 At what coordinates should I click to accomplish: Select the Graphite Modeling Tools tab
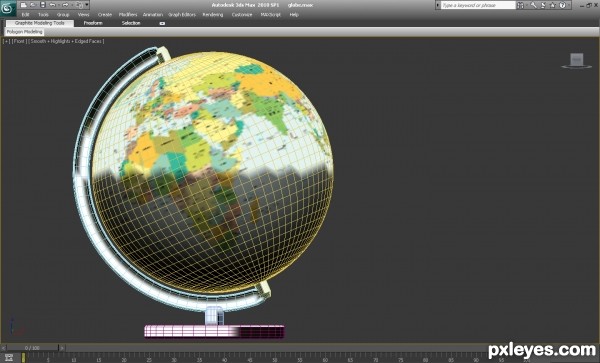point(40,23)
